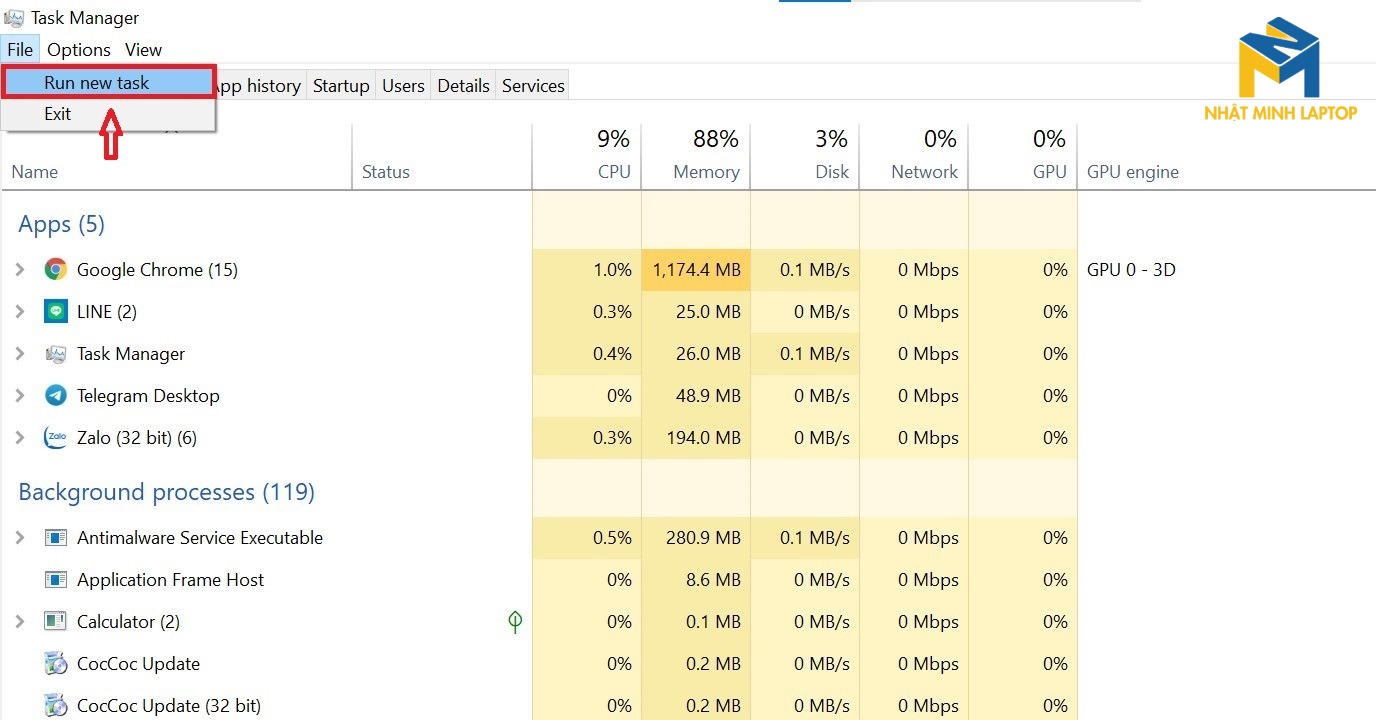Image resolution: width=1376 pixels, height=720 pixels.
Task: Expand the Calculator process group
Action: [19, 621]
